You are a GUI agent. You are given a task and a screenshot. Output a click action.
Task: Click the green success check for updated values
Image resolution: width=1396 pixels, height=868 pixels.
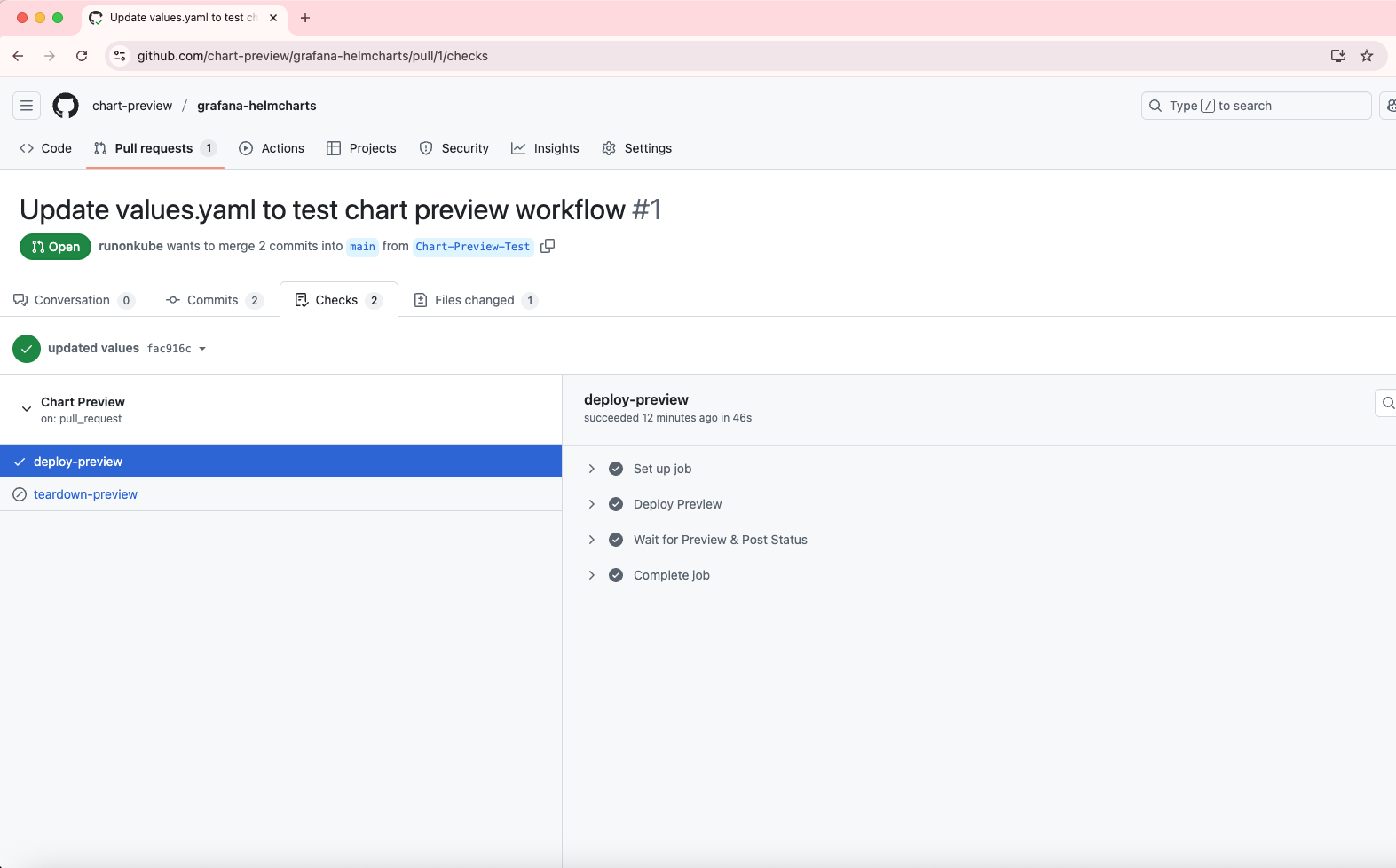pos(27,349)
